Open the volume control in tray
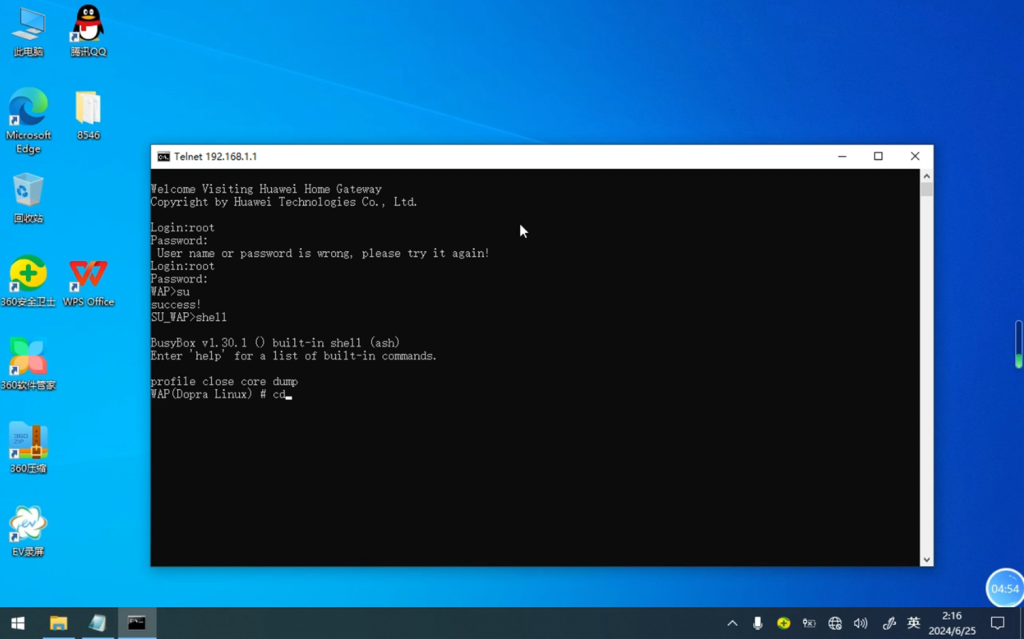1024x639 pixels. point(861,623)
